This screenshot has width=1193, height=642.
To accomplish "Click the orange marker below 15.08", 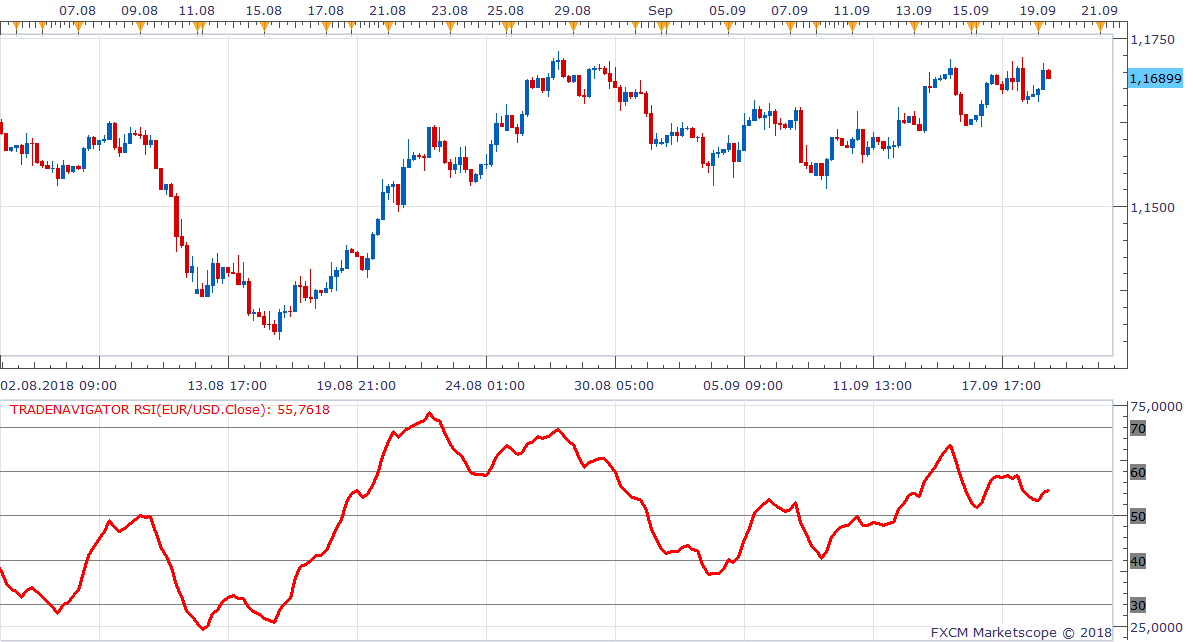I will pos(264,27).
